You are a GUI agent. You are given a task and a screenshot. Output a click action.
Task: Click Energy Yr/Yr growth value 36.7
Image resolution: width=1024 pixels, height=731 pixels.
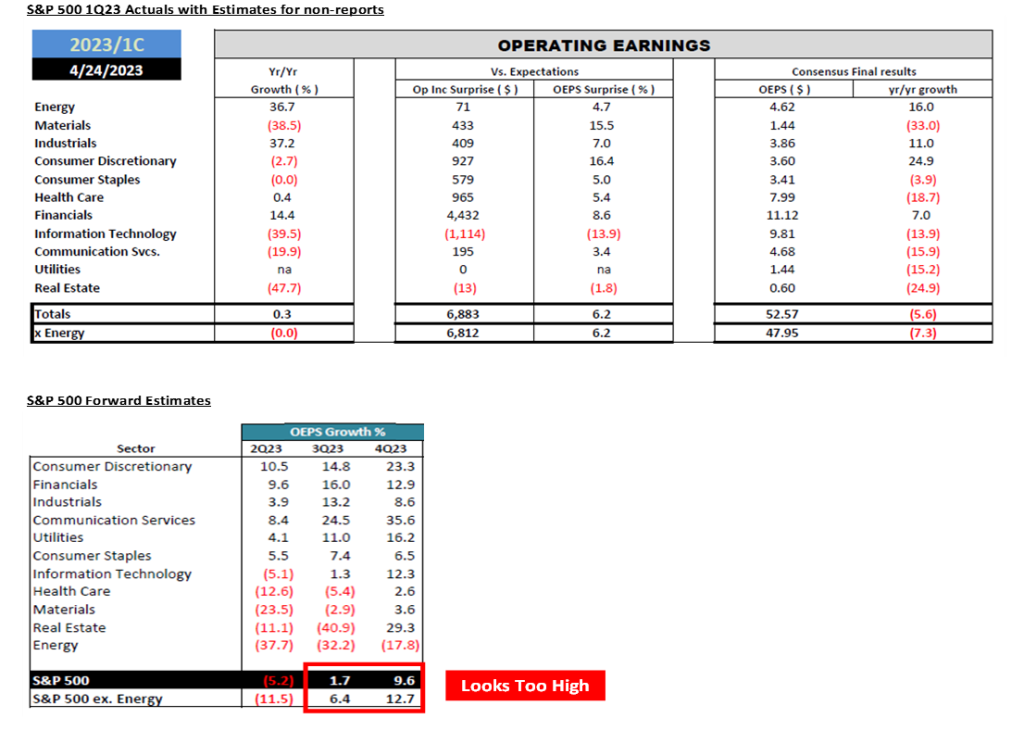282,107
